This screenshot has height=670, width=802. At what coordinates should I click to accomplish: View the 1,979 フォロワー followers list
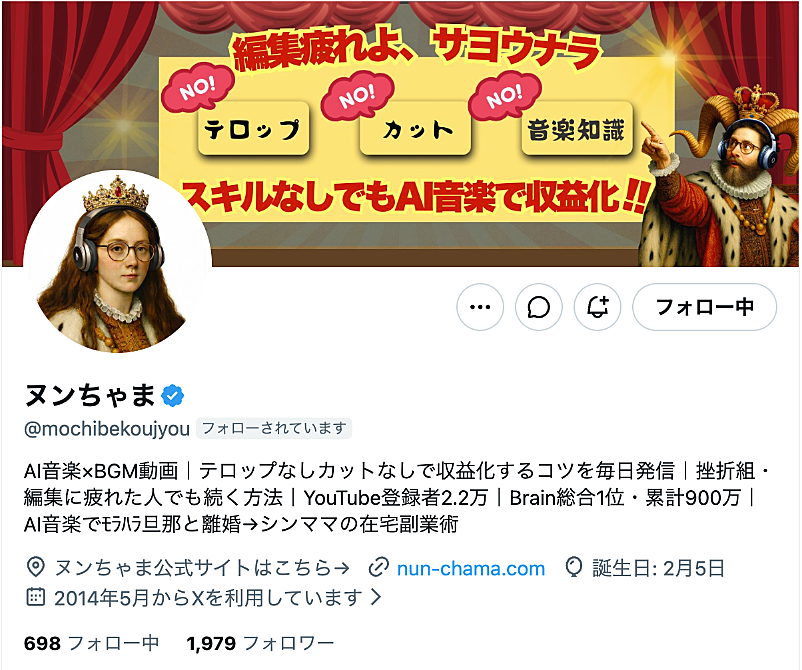260,643
